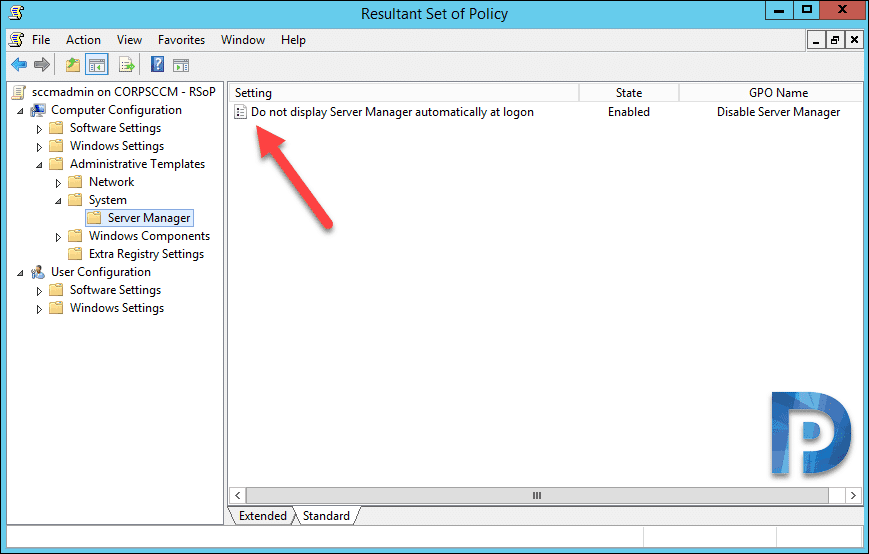Screen dimensions: 869x554
Task: Open the Action menu
Action: [83, 40]
